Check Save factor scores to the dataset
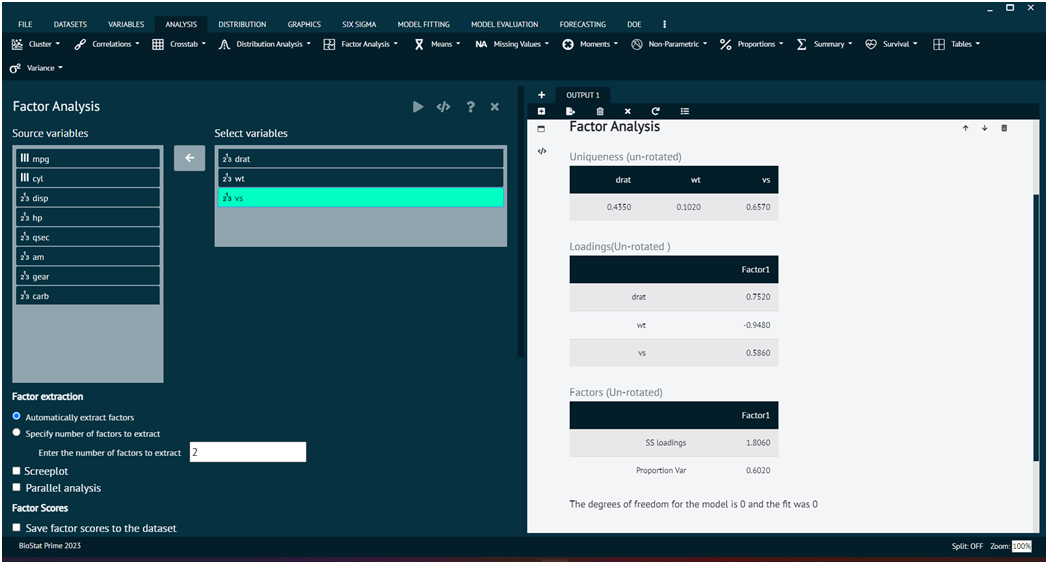1048x564 pixels. click(17, 528)
